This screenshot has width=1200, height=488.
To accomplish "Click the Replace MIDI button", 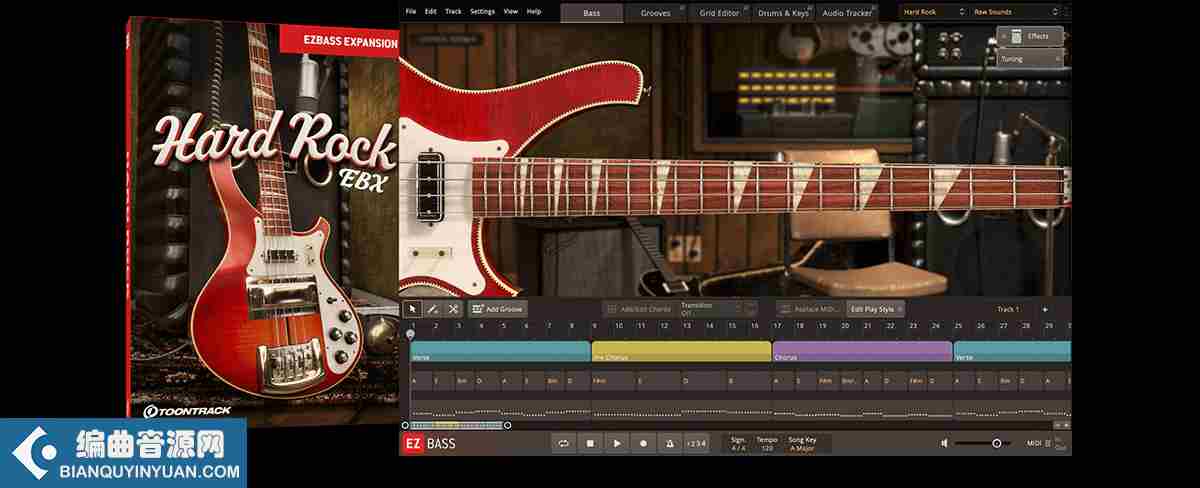I will (811, 309).
